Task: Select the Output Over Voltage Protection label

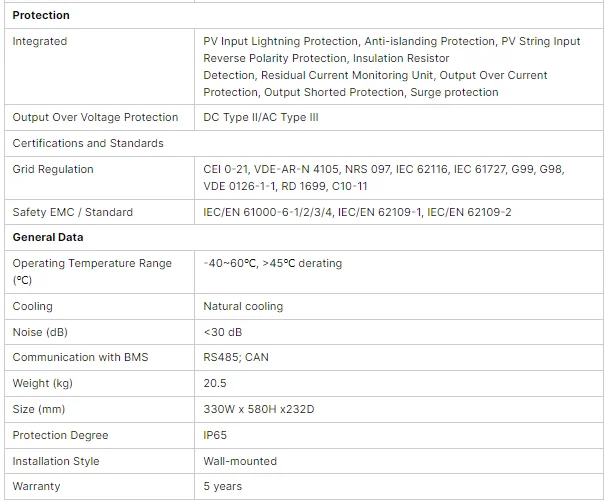Action: coord(95,117)
